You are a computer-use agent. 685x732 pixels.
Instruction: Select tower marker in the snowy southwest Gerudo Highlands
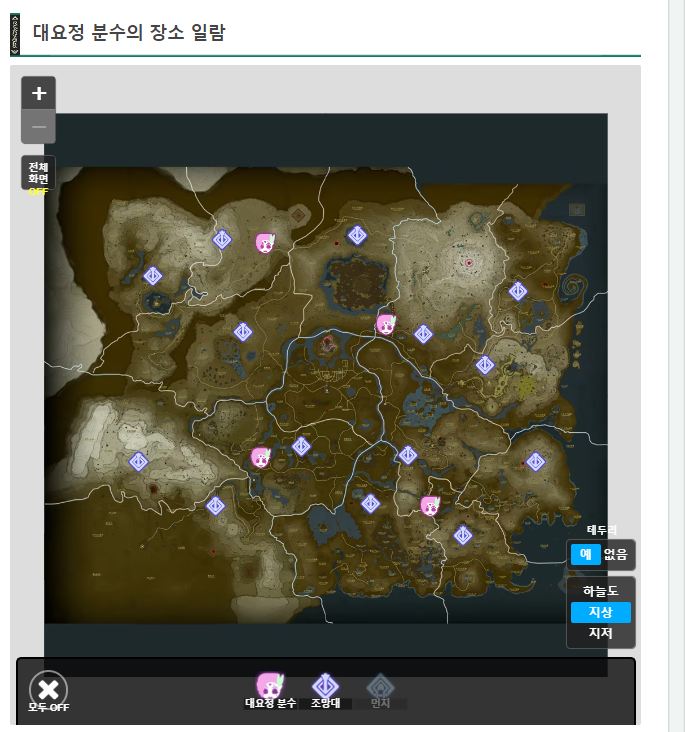(138, 462)
